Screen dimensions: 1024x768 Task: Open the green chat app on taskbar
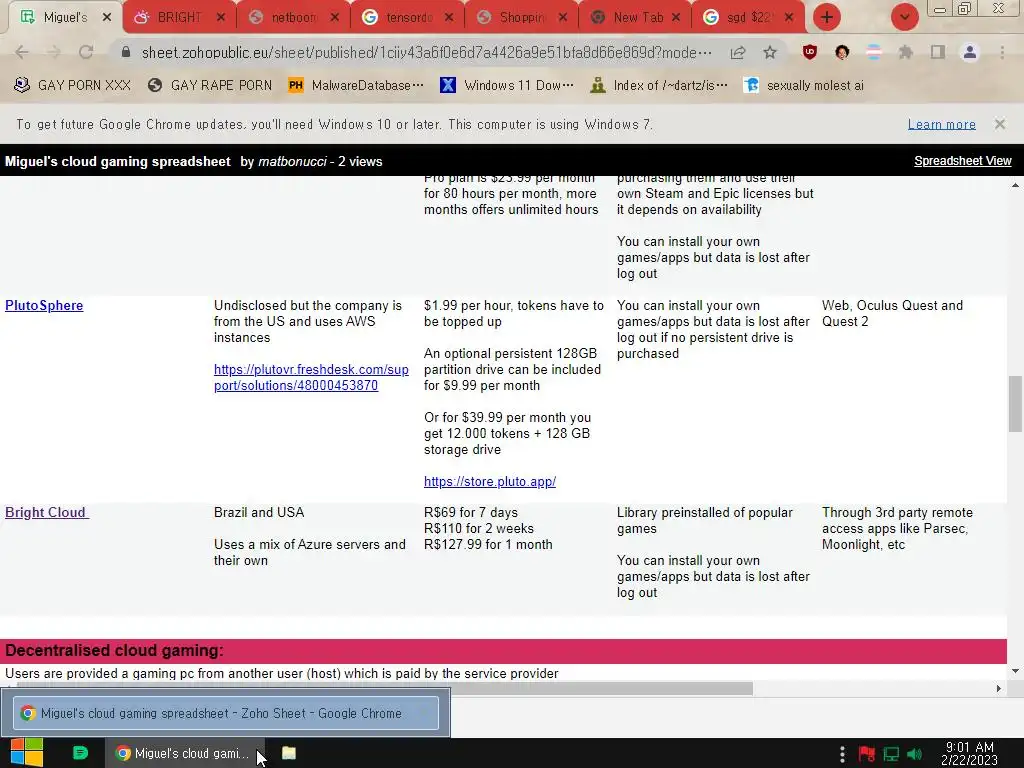pyautogui.click(x=80, y=753)
